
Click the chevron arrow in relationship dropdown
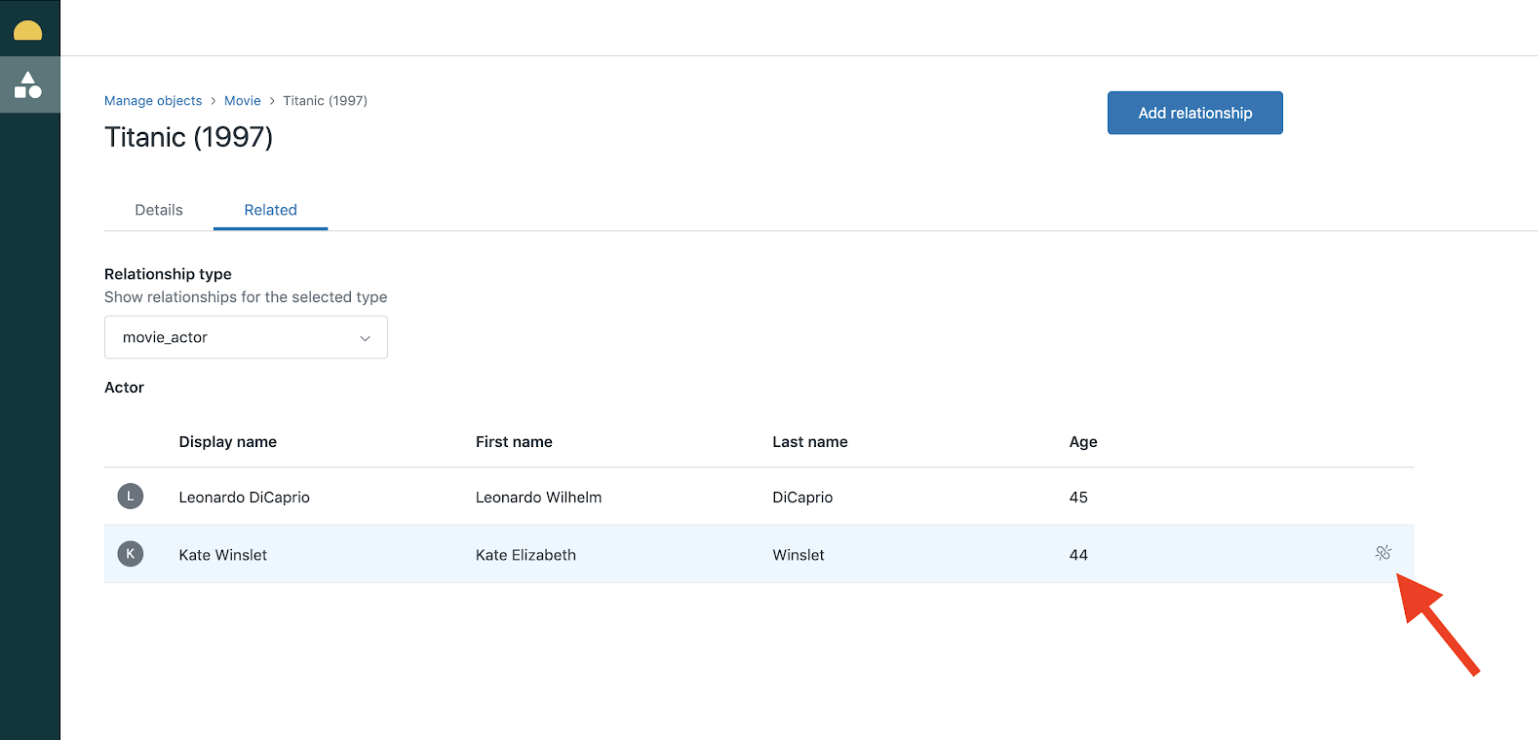[x=365, y=338]
